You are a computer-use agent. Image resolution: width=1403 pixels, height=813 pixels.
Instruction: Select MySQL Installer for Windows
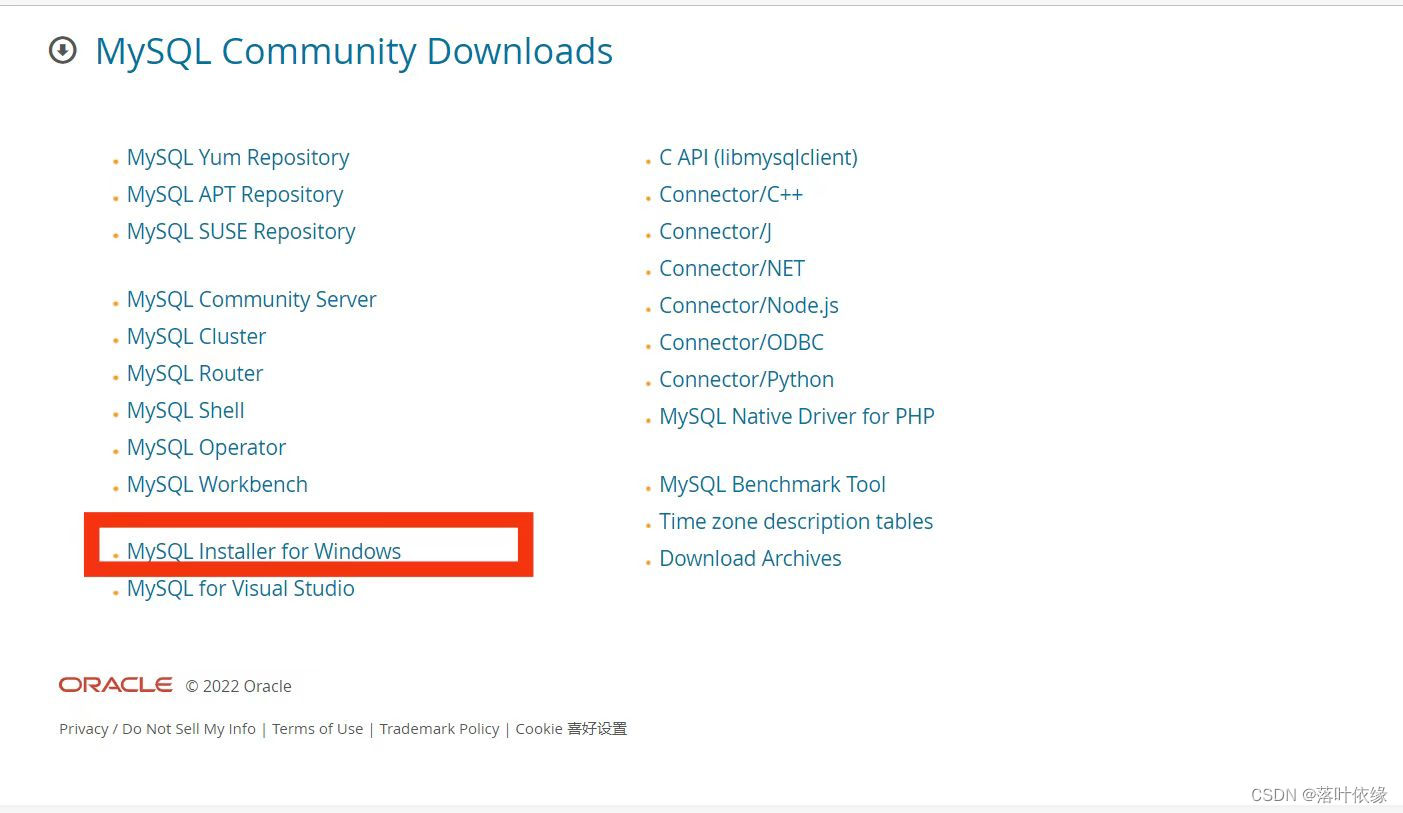[264, 551]
